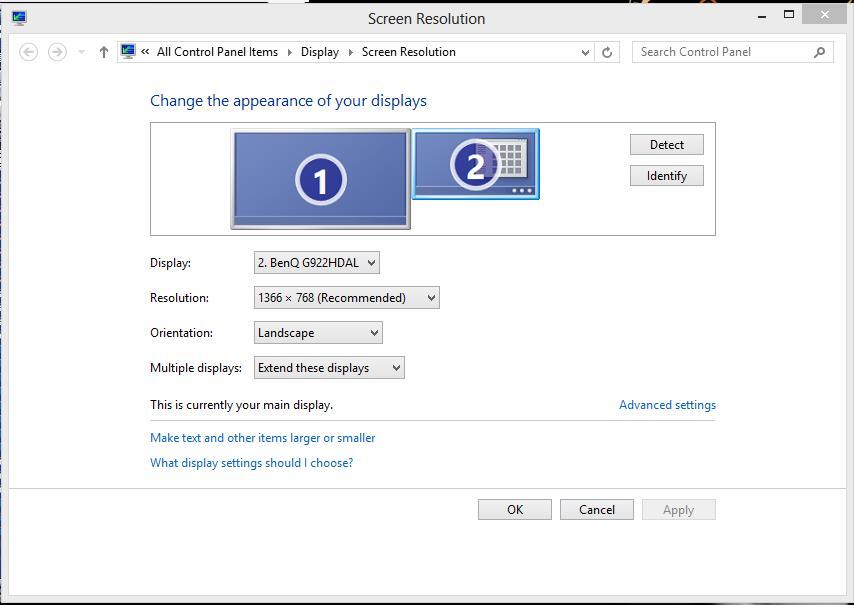Open the address bar history dropdown
The height and width of the screenshot is (605, 854).
tap(585, 52)
